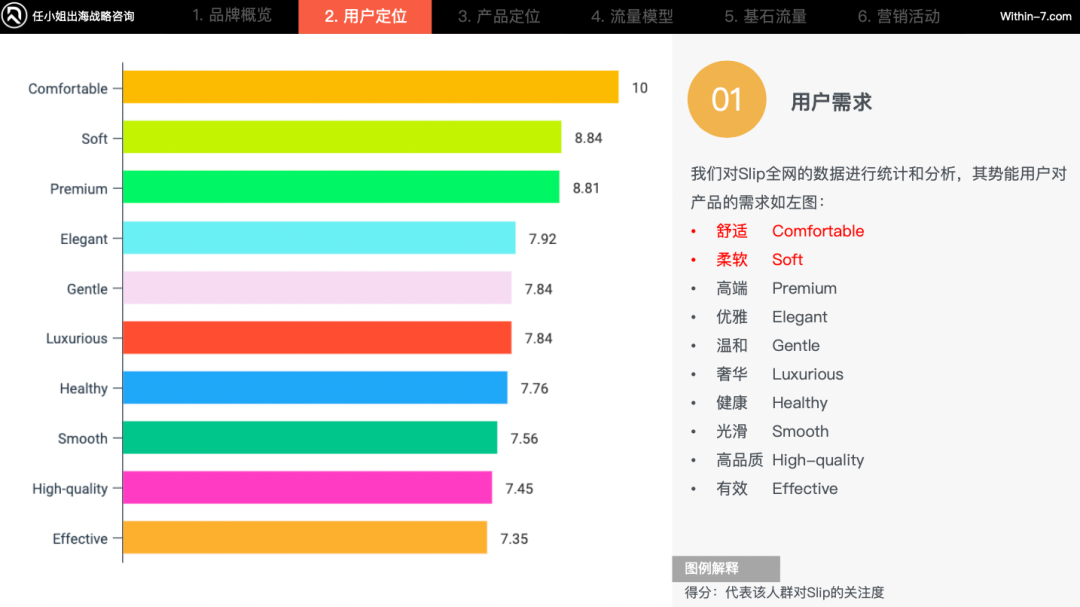Image resolution: width=1080 pixels, height=607 pixels.
Task: Open the 3. 产品定位 section
Action: click(498, 16)
